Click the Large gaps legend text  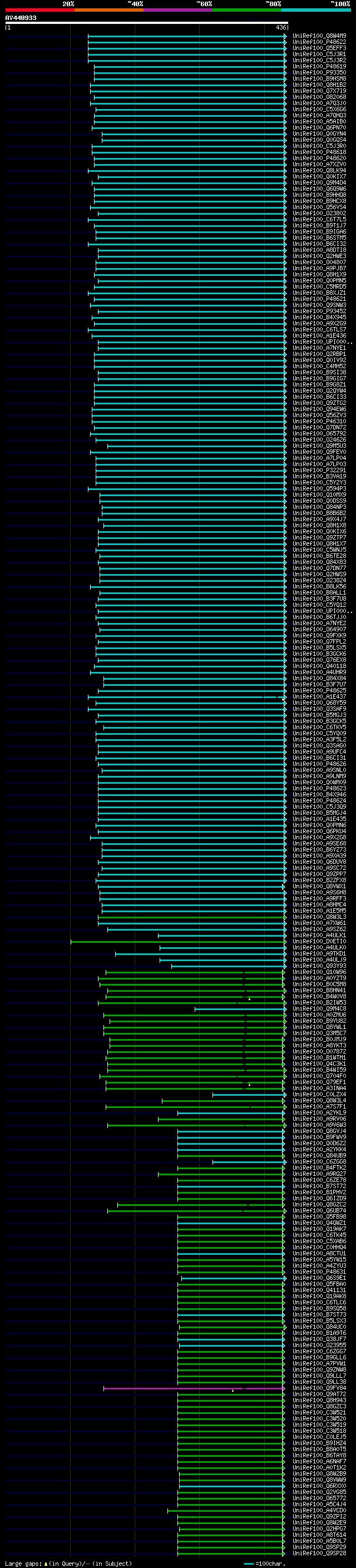pos(68,1563)
